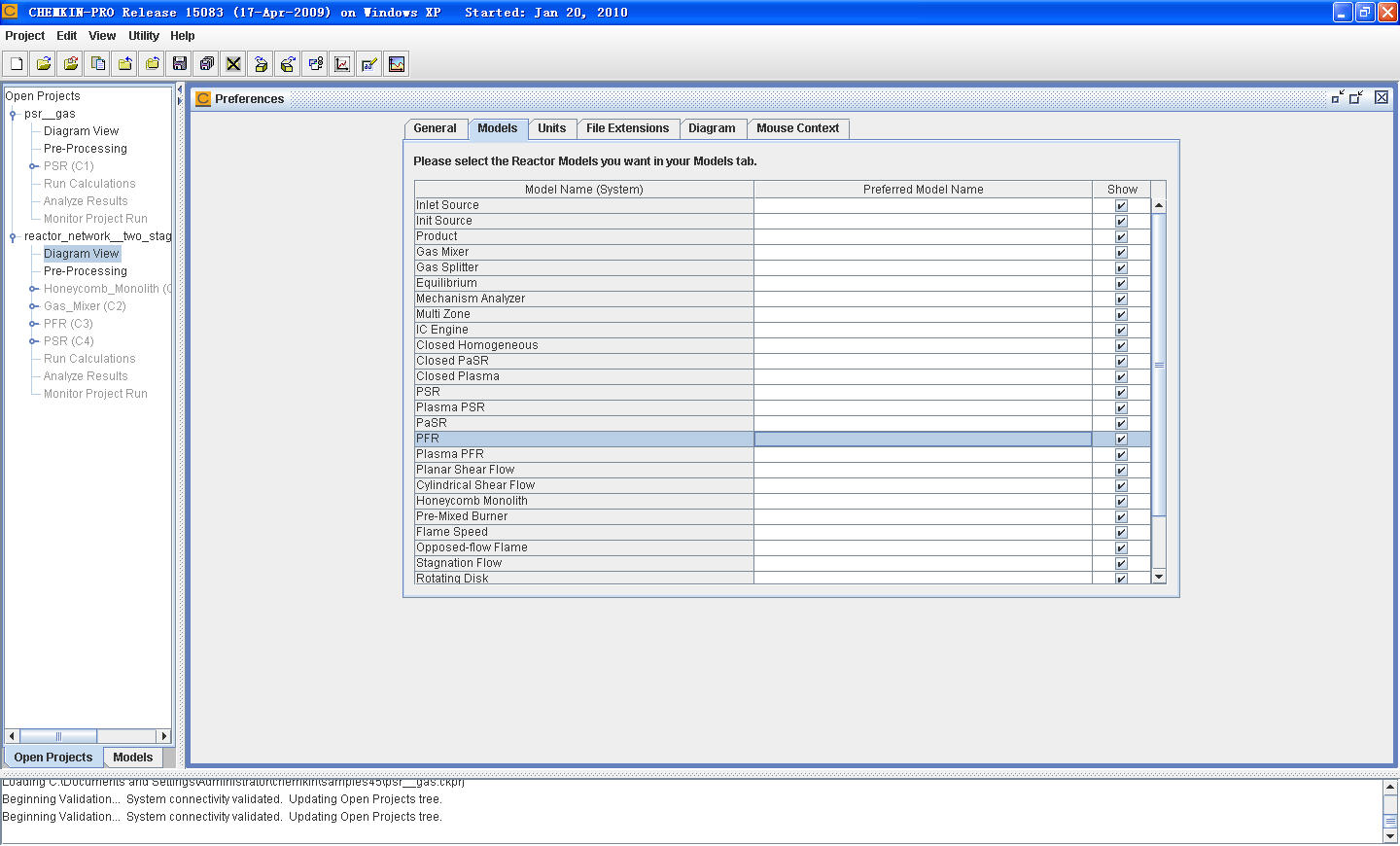Open the Project menu
The height and width of the screenshot is (846, 1400).
(24, 36)
